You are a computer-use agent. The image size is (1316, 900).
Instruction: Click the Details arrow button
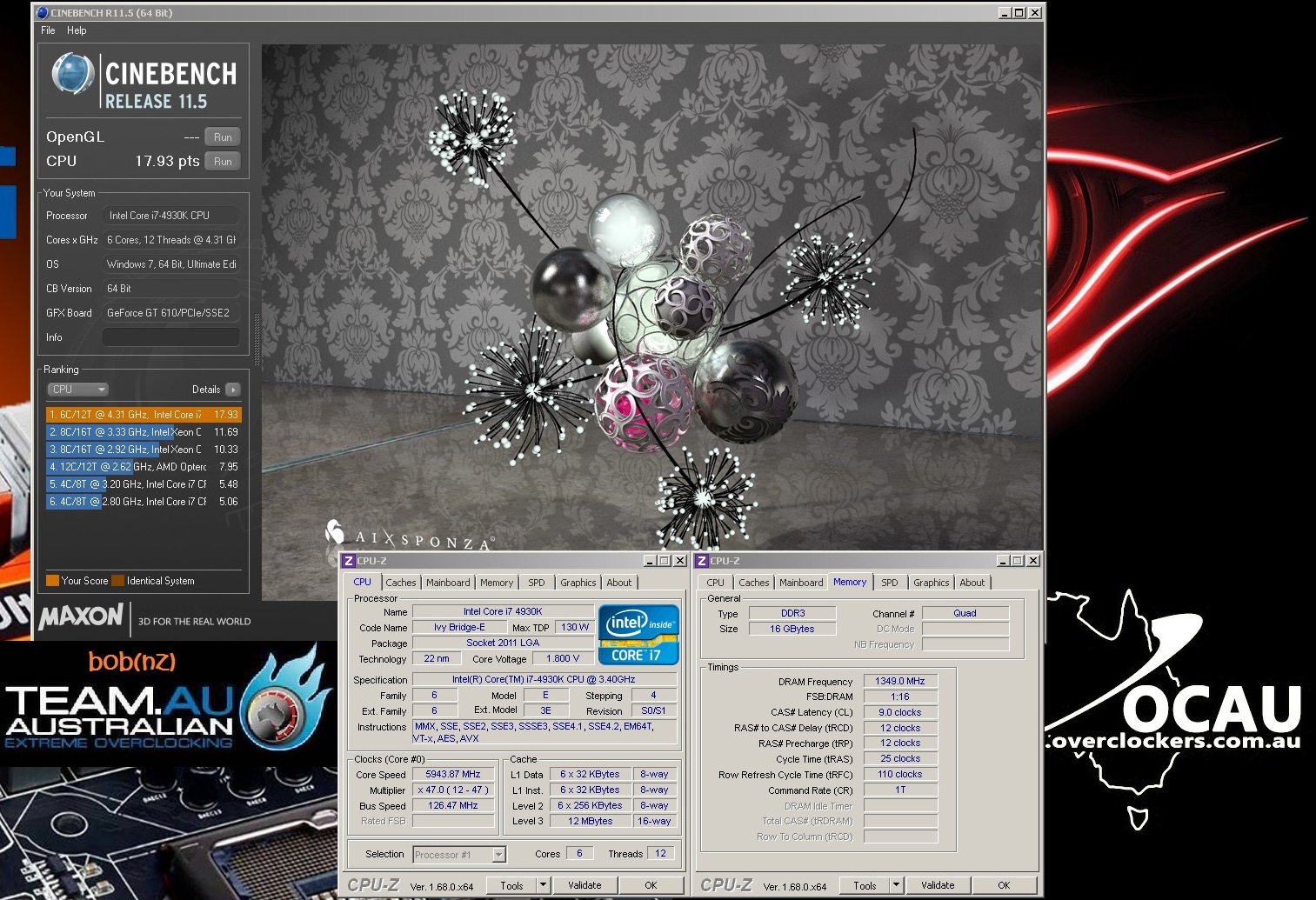point(233,390)
